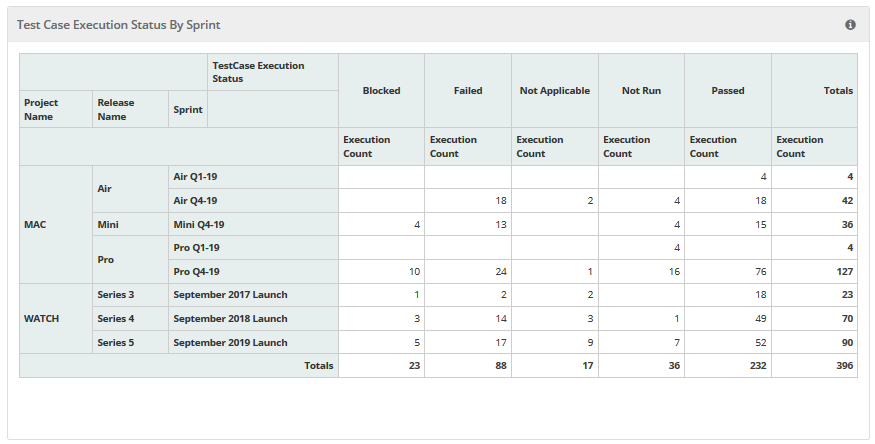Screen dimensions: 875x444
Task: Select the Series 5 release cell
Action: tap(131, 342)
